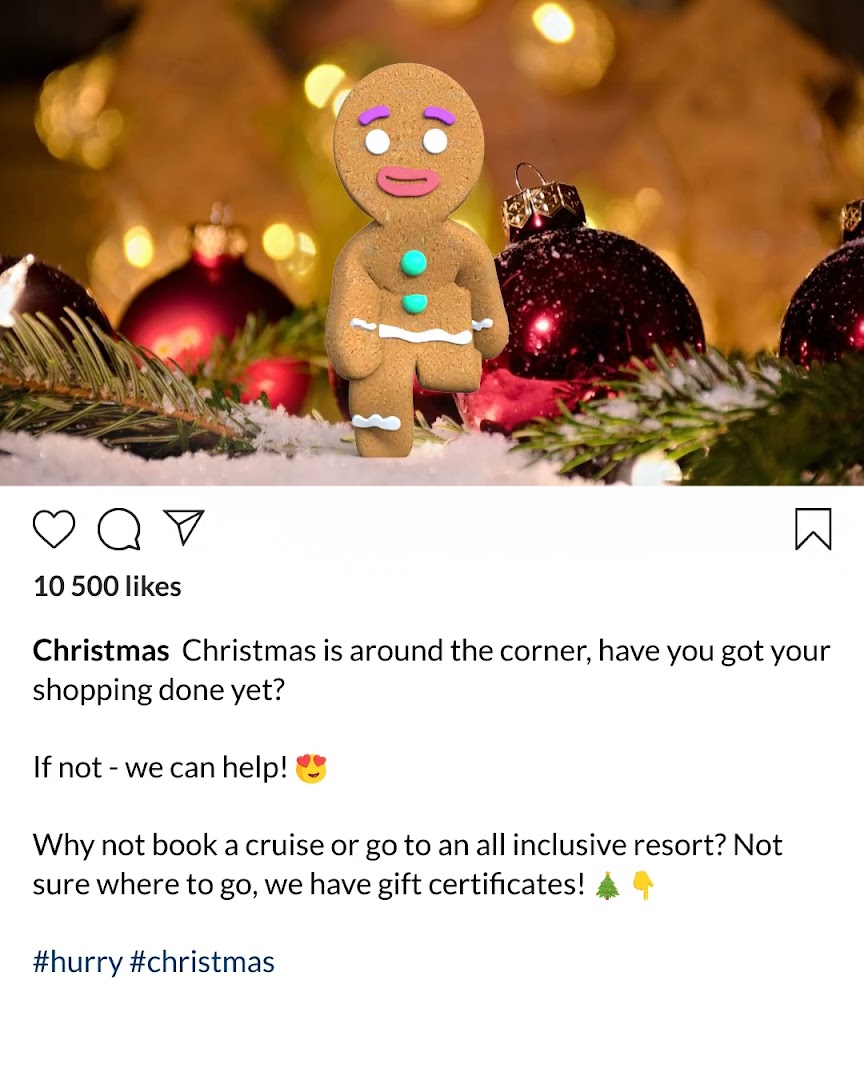Open comments with the speech bubble icon

[x=119, y=530]
